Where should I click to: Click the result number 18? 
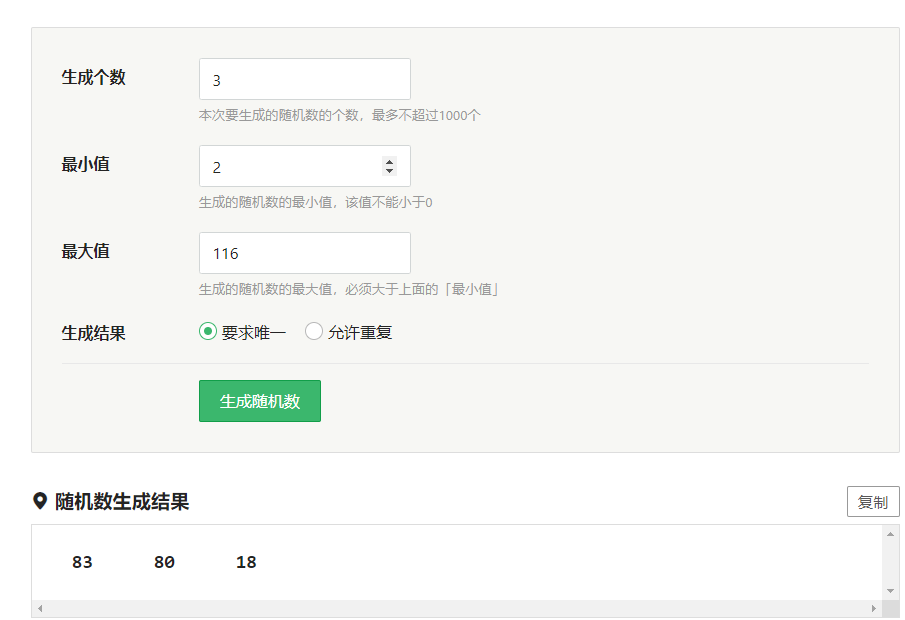tap(246, 562)
